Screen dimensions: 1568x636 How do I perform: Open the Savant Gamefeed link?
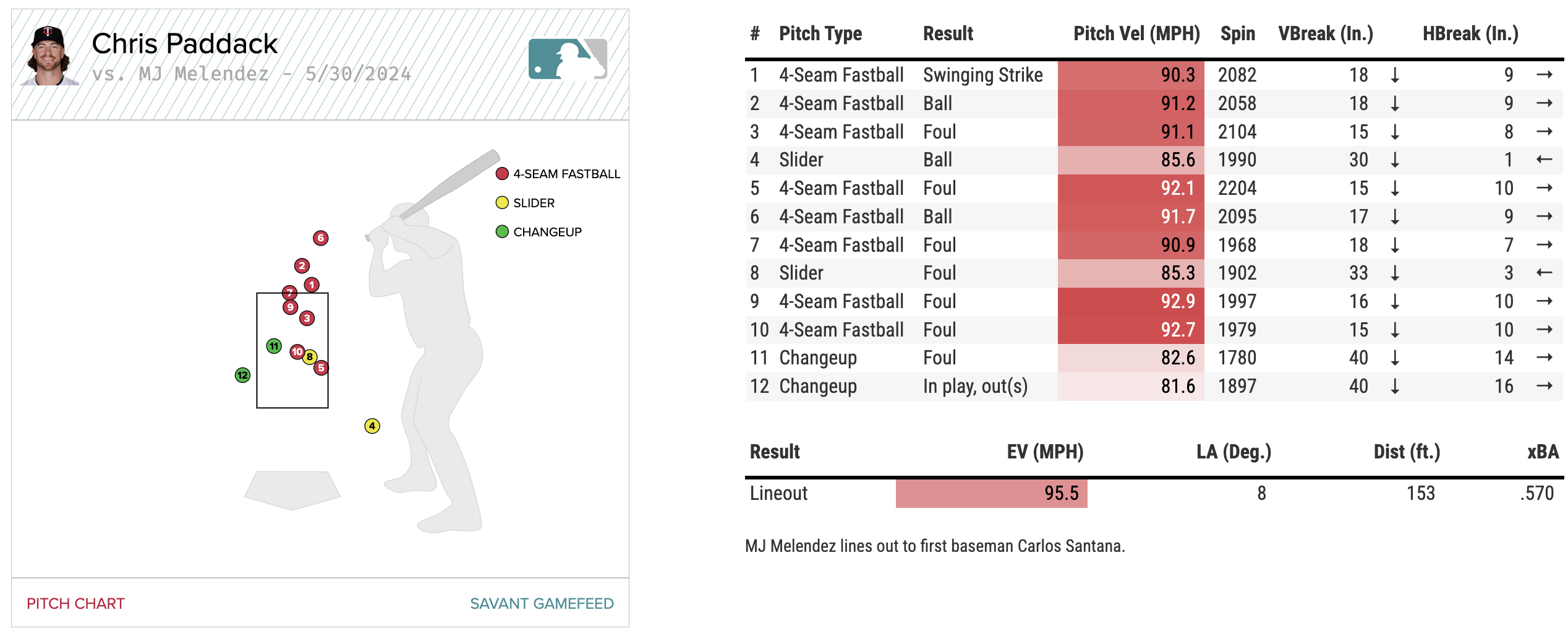click(x=542, y=604)
